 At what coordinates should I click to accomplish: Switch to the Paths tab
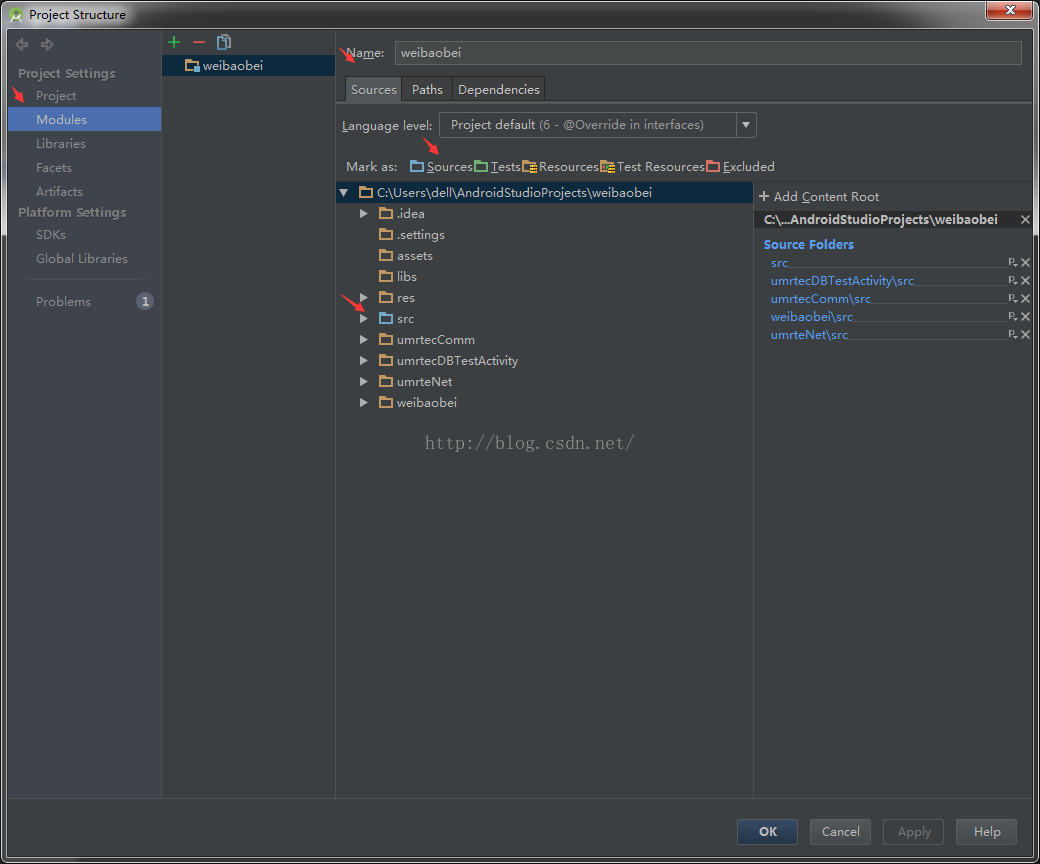427,90
